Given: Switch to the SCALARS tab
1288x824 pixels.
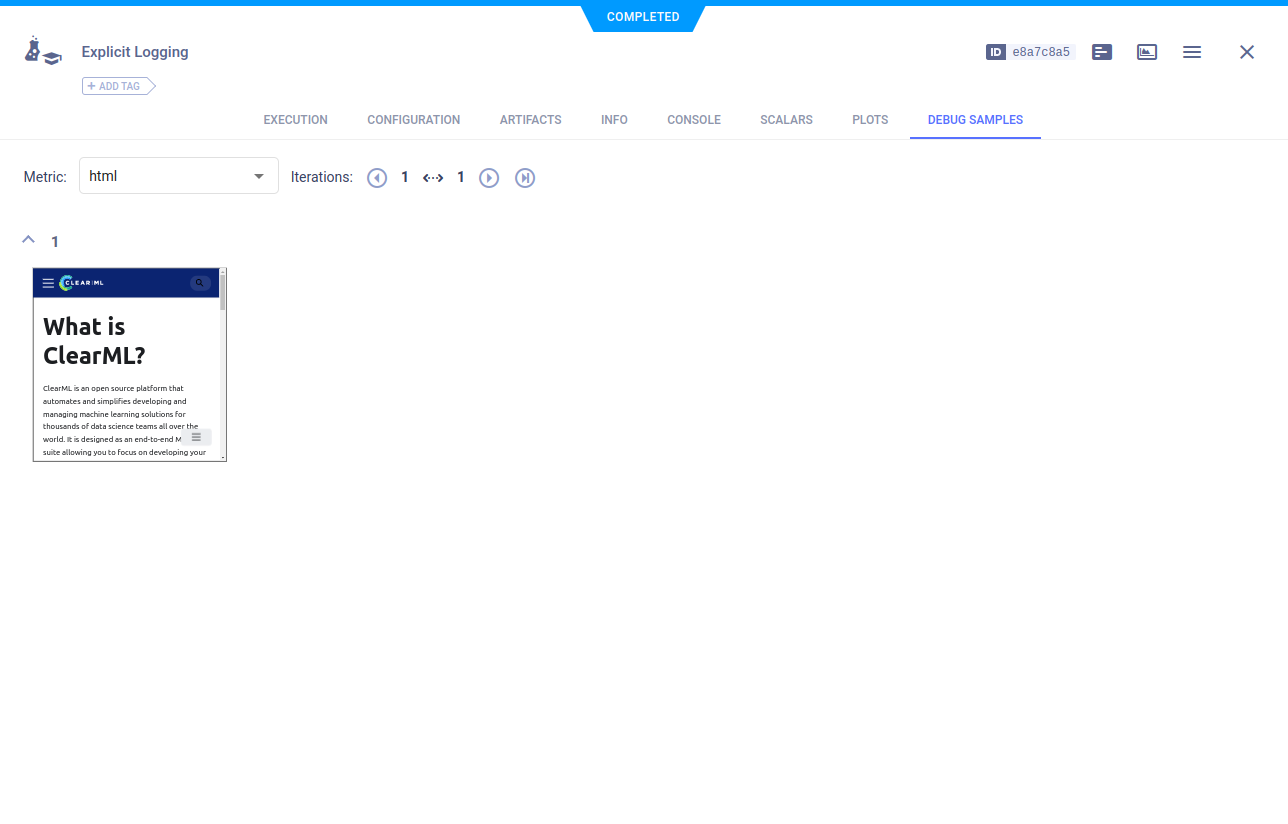Looking at the screenshot, I should click(786, 119).
